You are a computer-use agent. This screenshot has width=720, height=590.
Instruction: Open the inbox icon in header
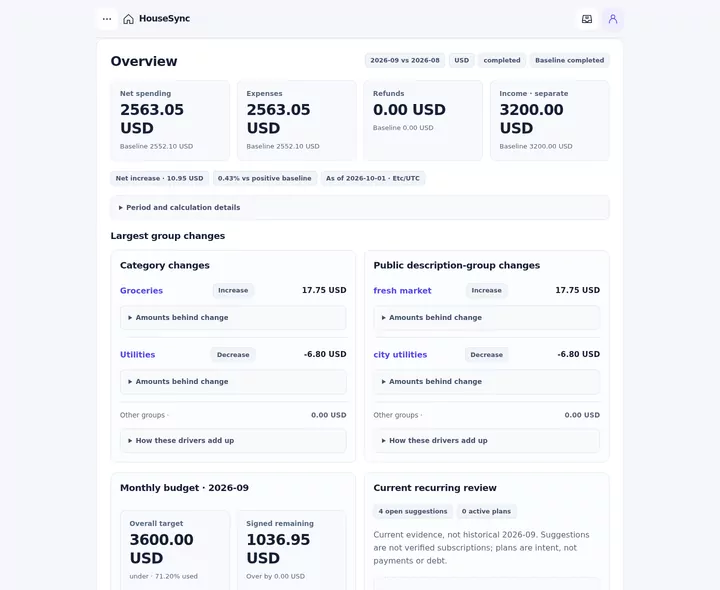pos(587,19)
